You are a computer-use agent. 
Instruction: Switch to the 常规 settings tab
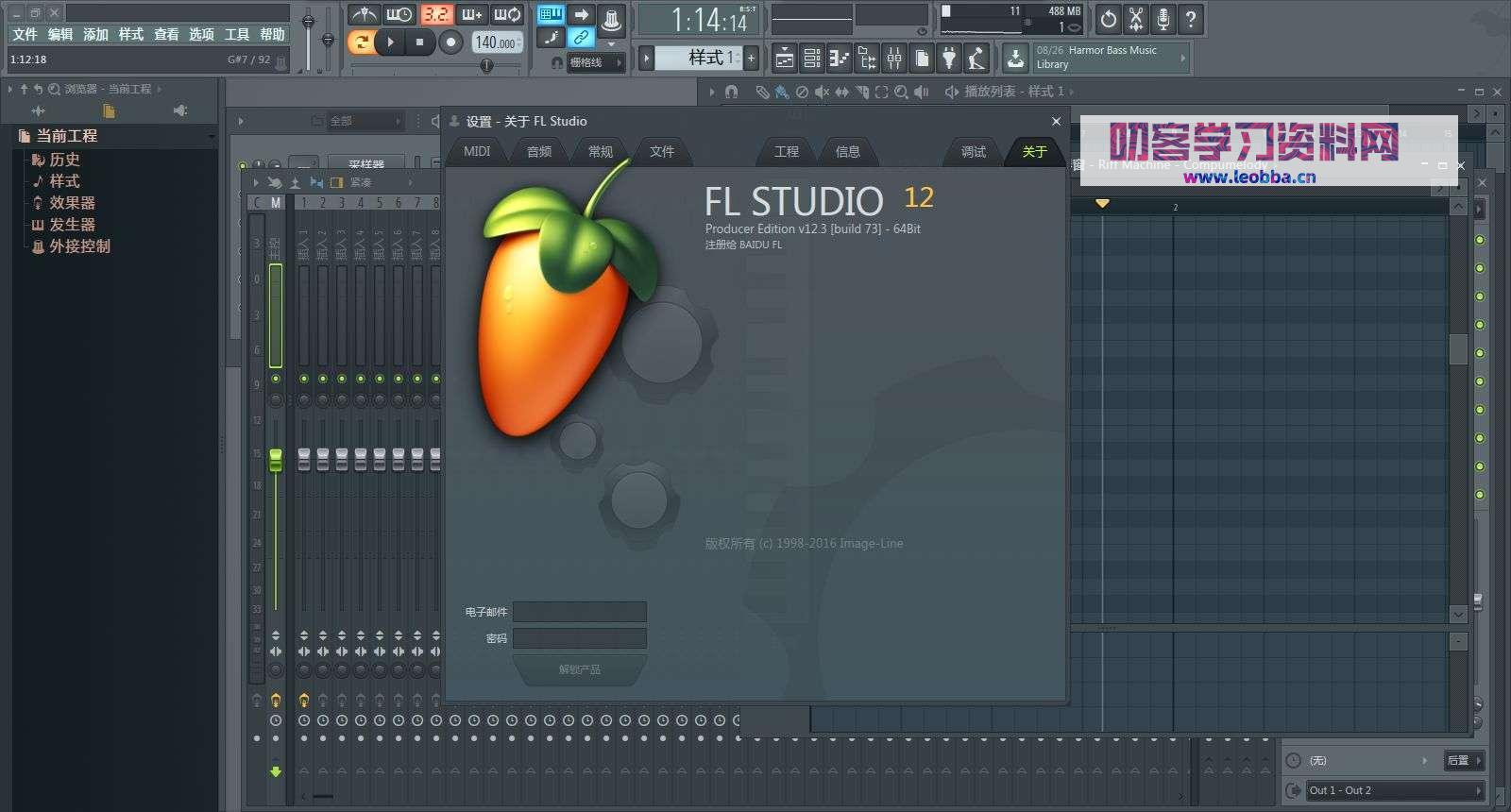[601, 151]
